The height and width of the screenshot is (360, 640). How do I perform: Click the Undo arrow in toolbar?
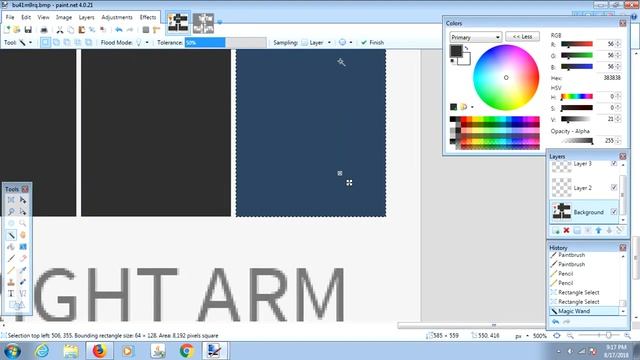pos(118,30)
